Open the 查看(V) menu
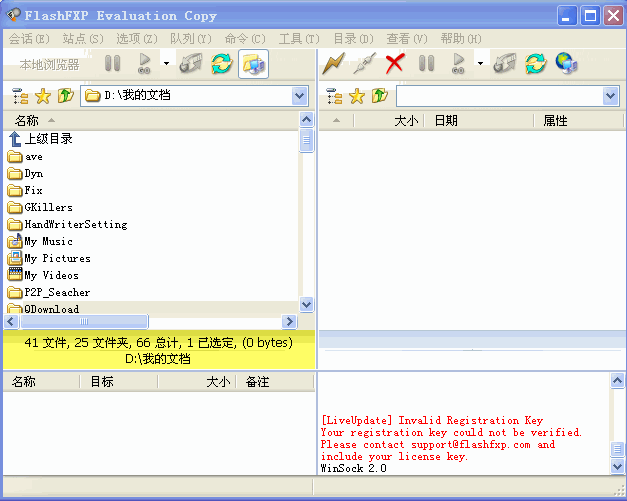 tap(407, 39)
